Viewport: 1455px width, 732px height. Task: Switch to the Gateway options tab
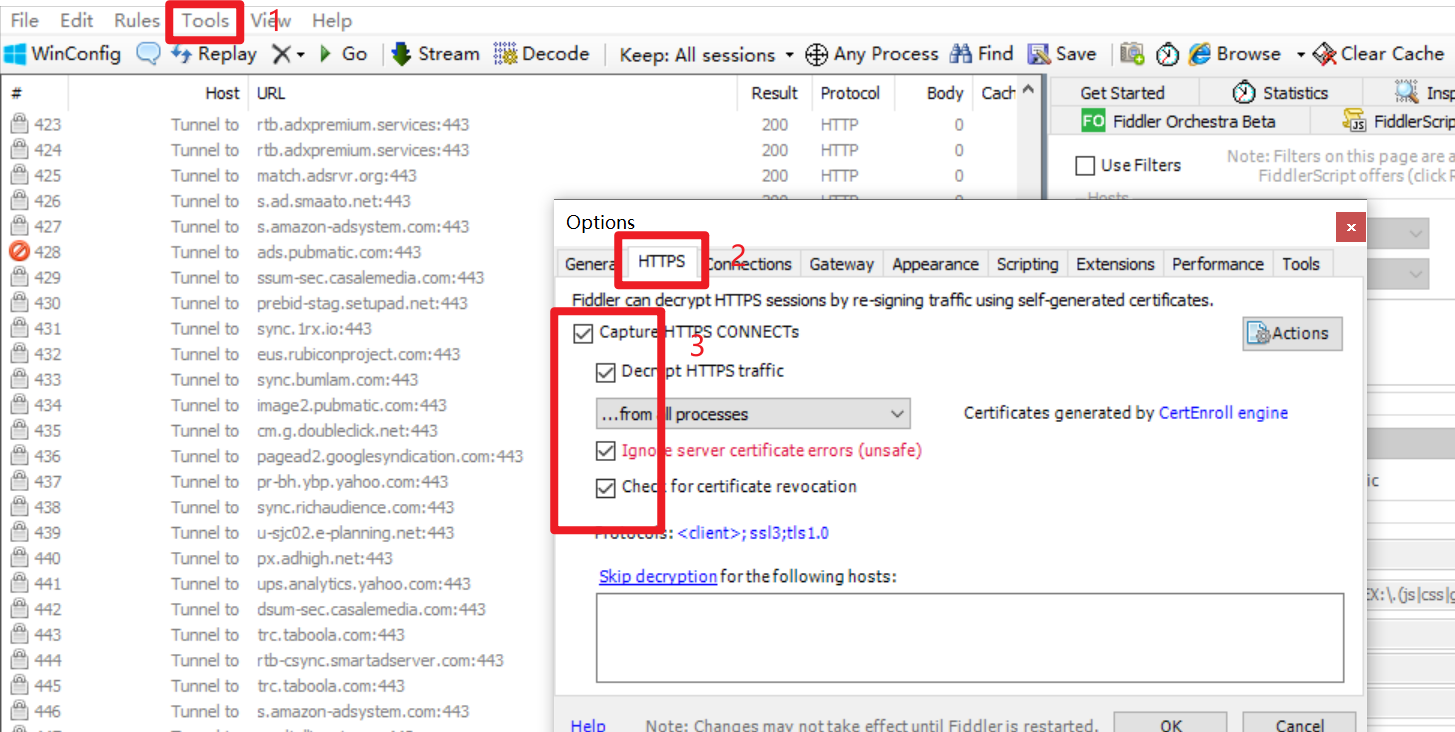tap(841, 264)
